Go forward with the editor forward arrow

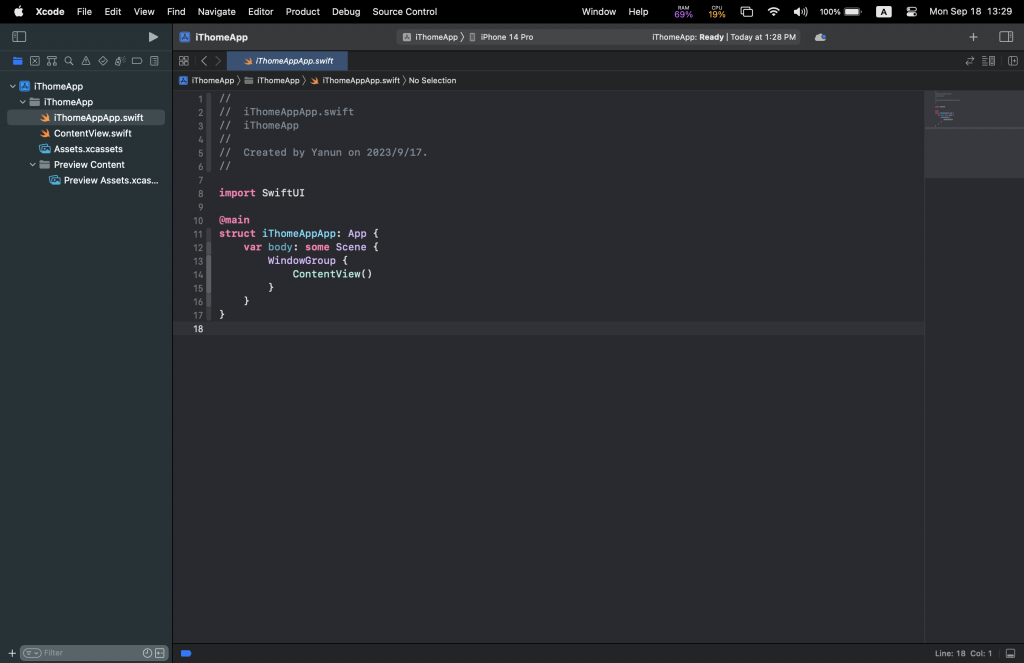pos(218,61)
